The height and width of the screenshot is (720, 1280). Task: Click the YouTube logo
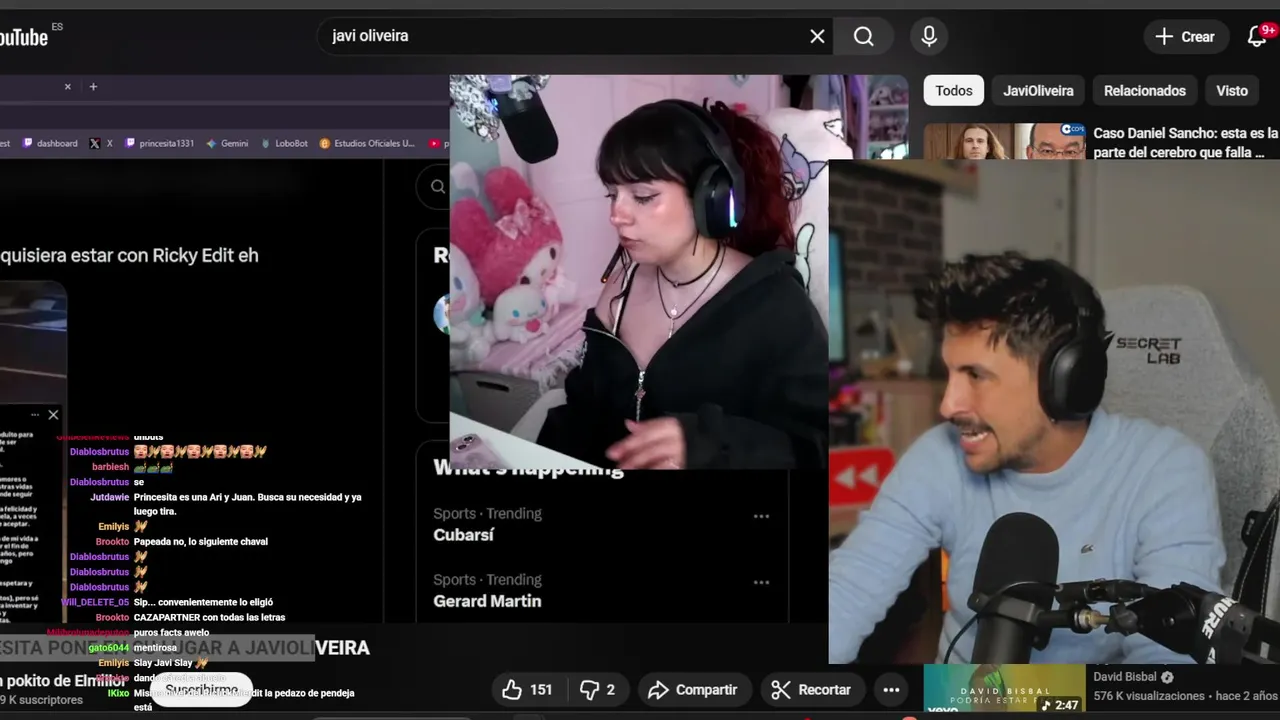point(24,37)
